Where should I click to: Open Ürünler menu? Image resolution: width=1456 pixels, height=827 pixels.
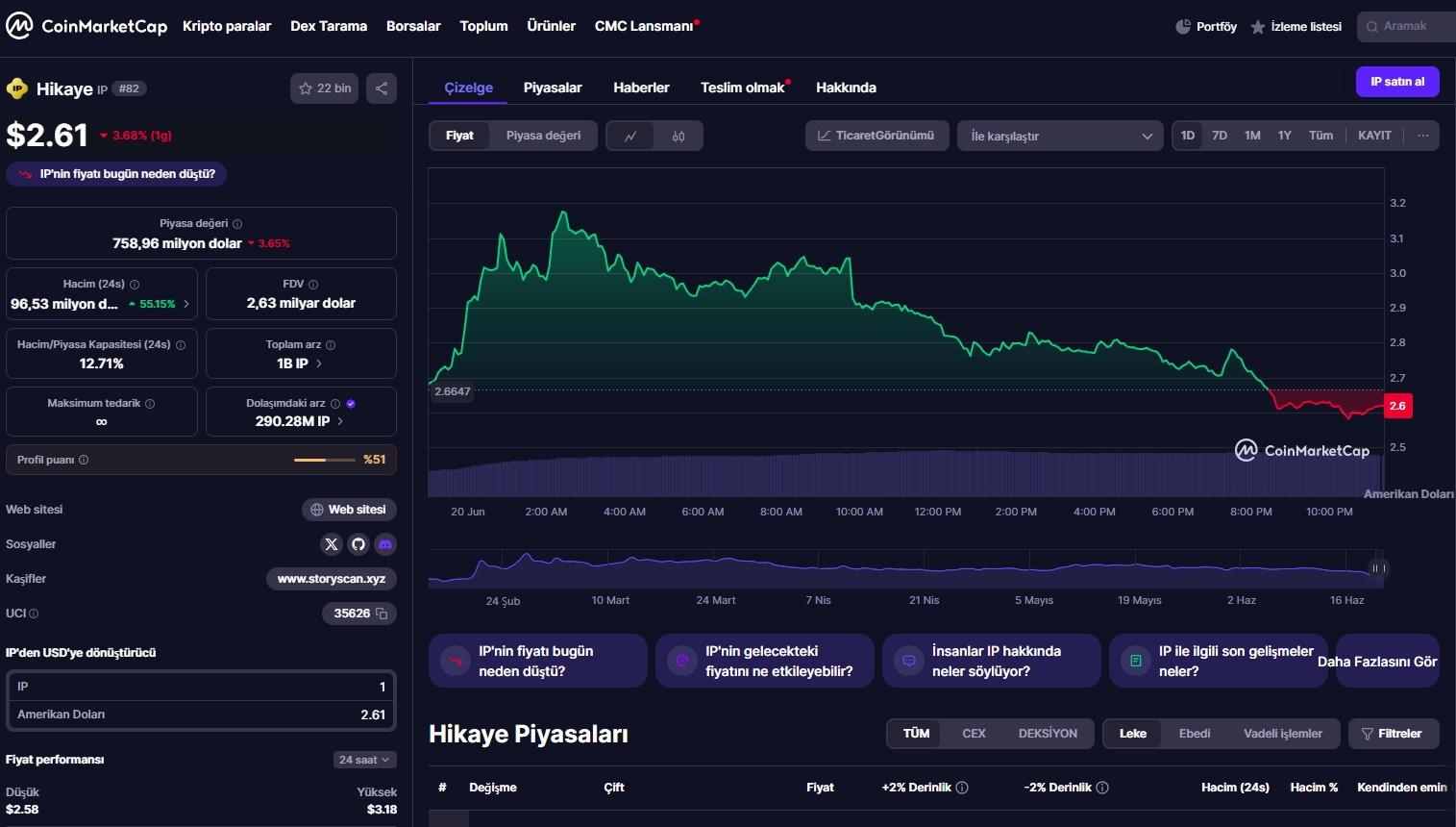tap(551, 26)
